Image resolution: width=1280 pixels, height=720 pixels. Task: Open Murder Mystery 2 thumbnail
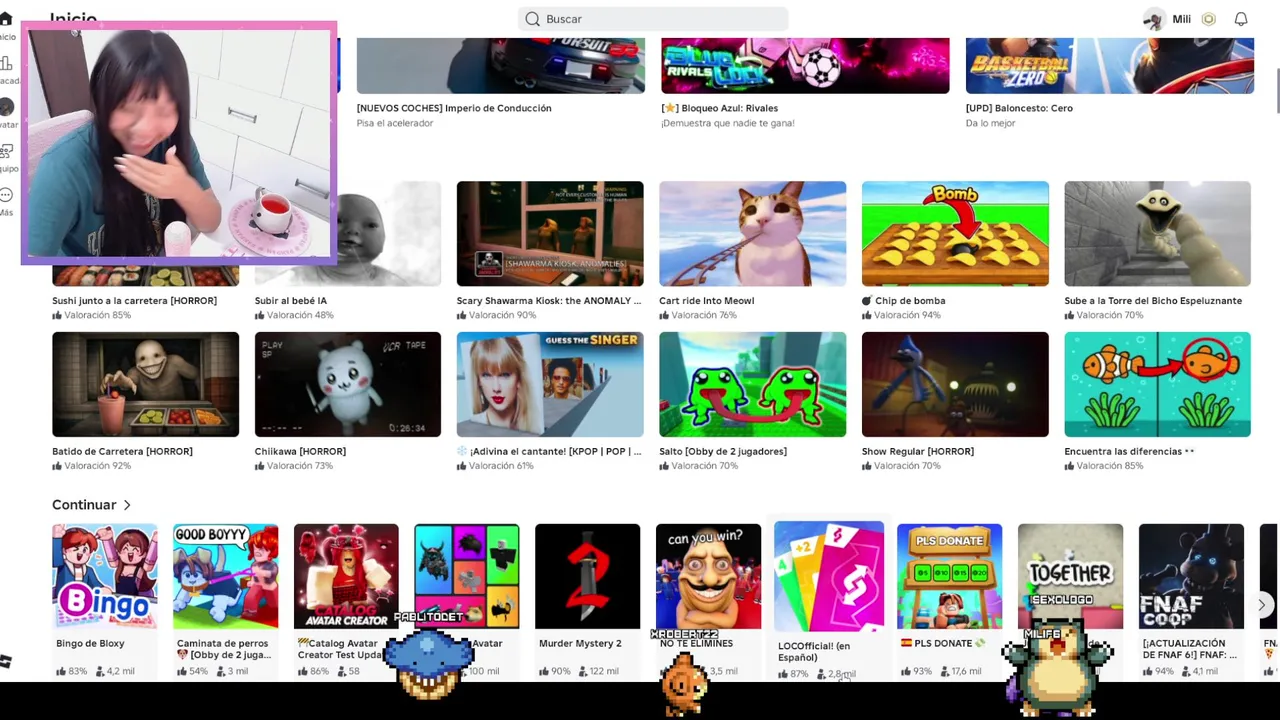pos(588,576)
